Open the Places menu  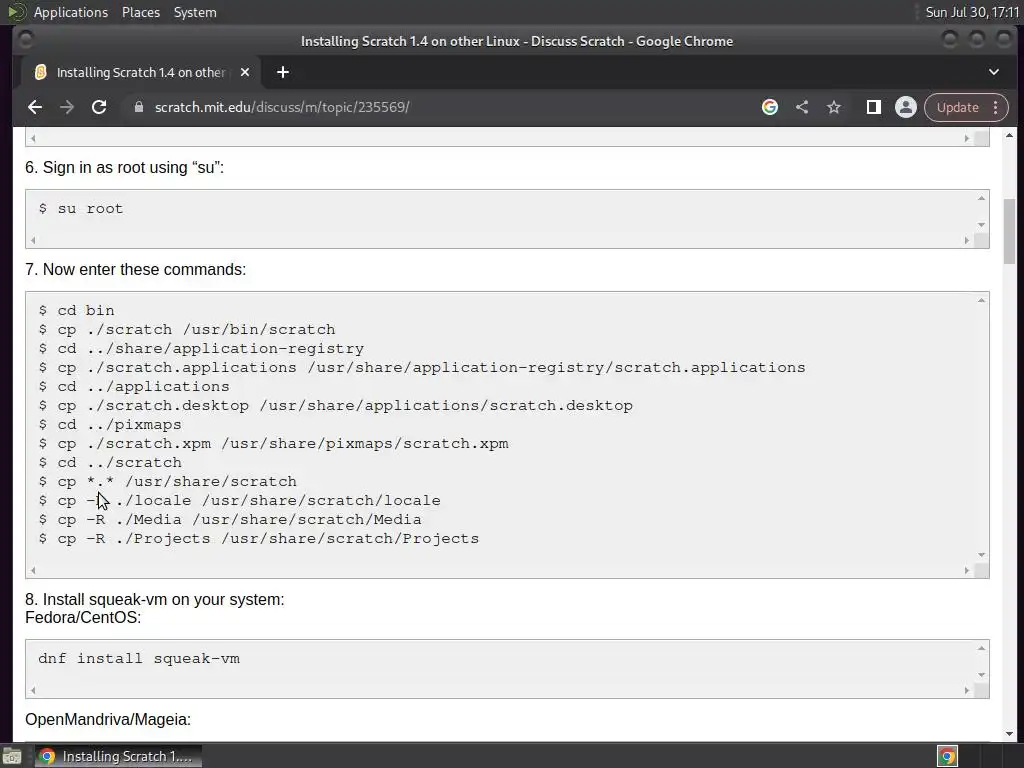(141, 12)
